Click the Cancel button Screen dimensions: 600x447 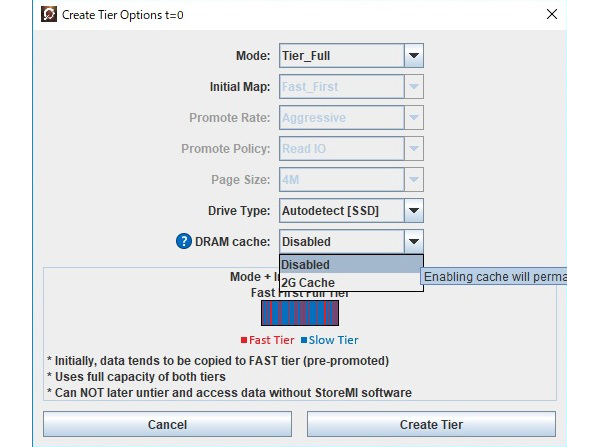pyautogui.click(x=167, y=424)
